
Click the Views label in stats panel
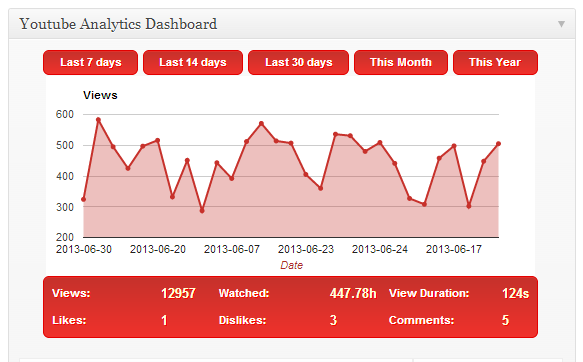71,294
